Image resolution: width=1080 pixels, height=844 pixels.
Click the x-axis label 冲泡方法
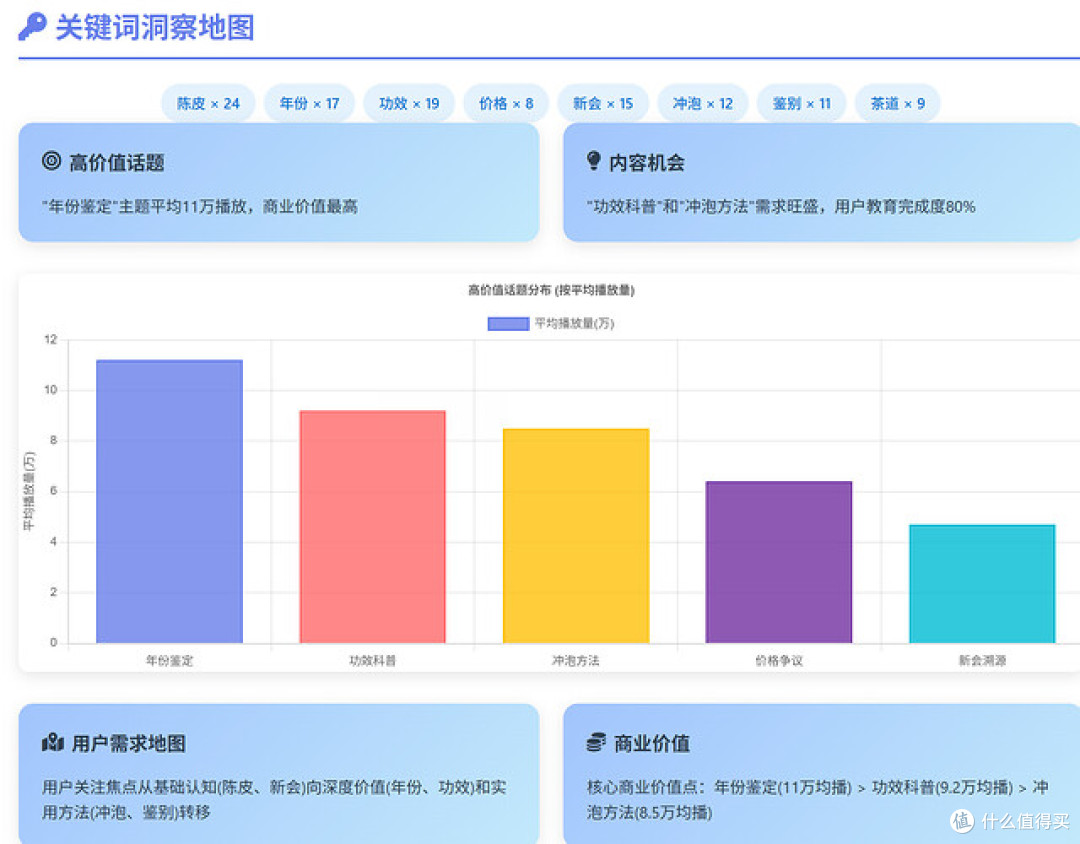click(576, 661)
